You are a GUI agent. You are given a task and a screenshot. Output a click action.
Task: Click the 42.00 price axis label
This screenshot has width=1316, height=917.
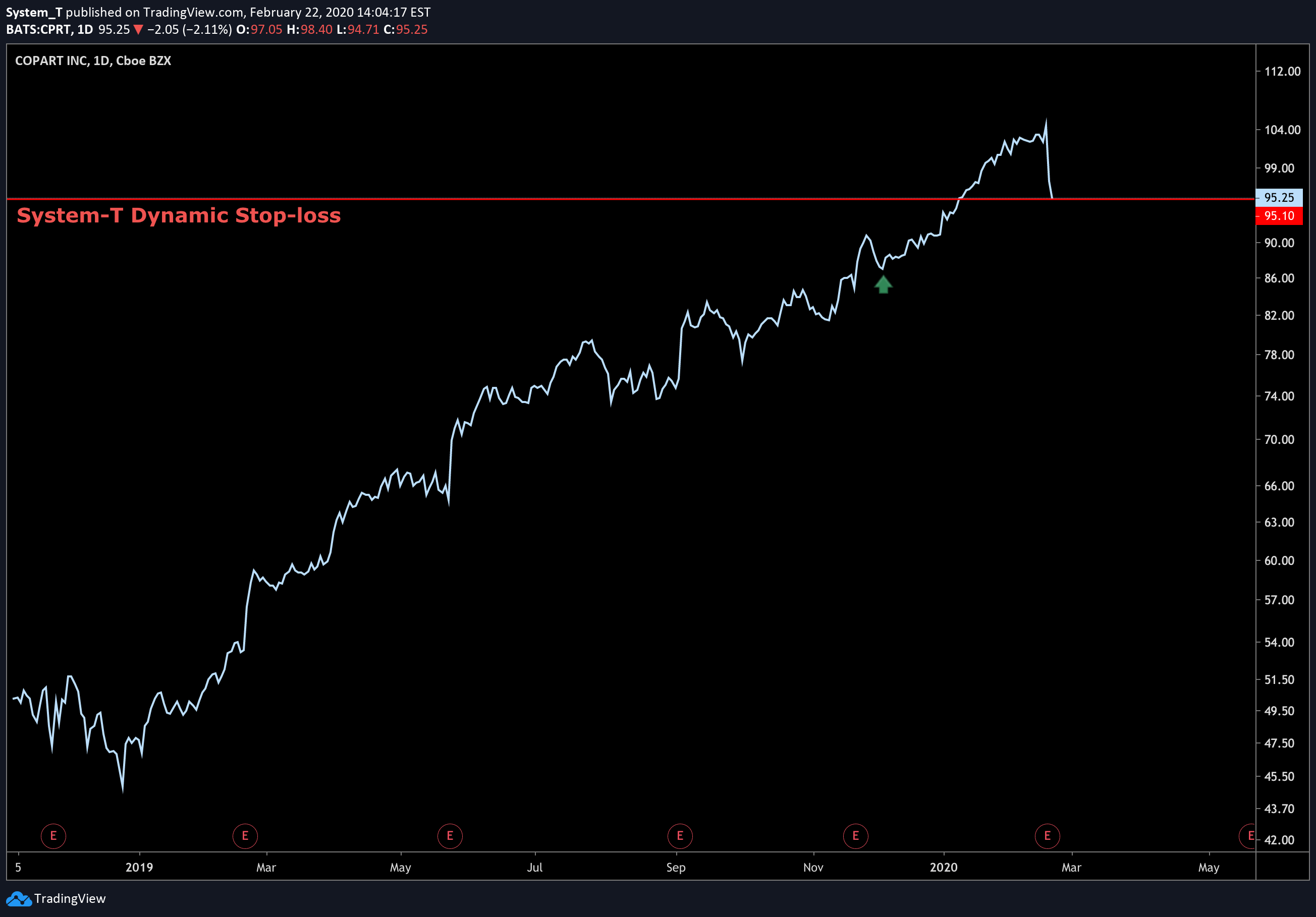[1279, 840]
